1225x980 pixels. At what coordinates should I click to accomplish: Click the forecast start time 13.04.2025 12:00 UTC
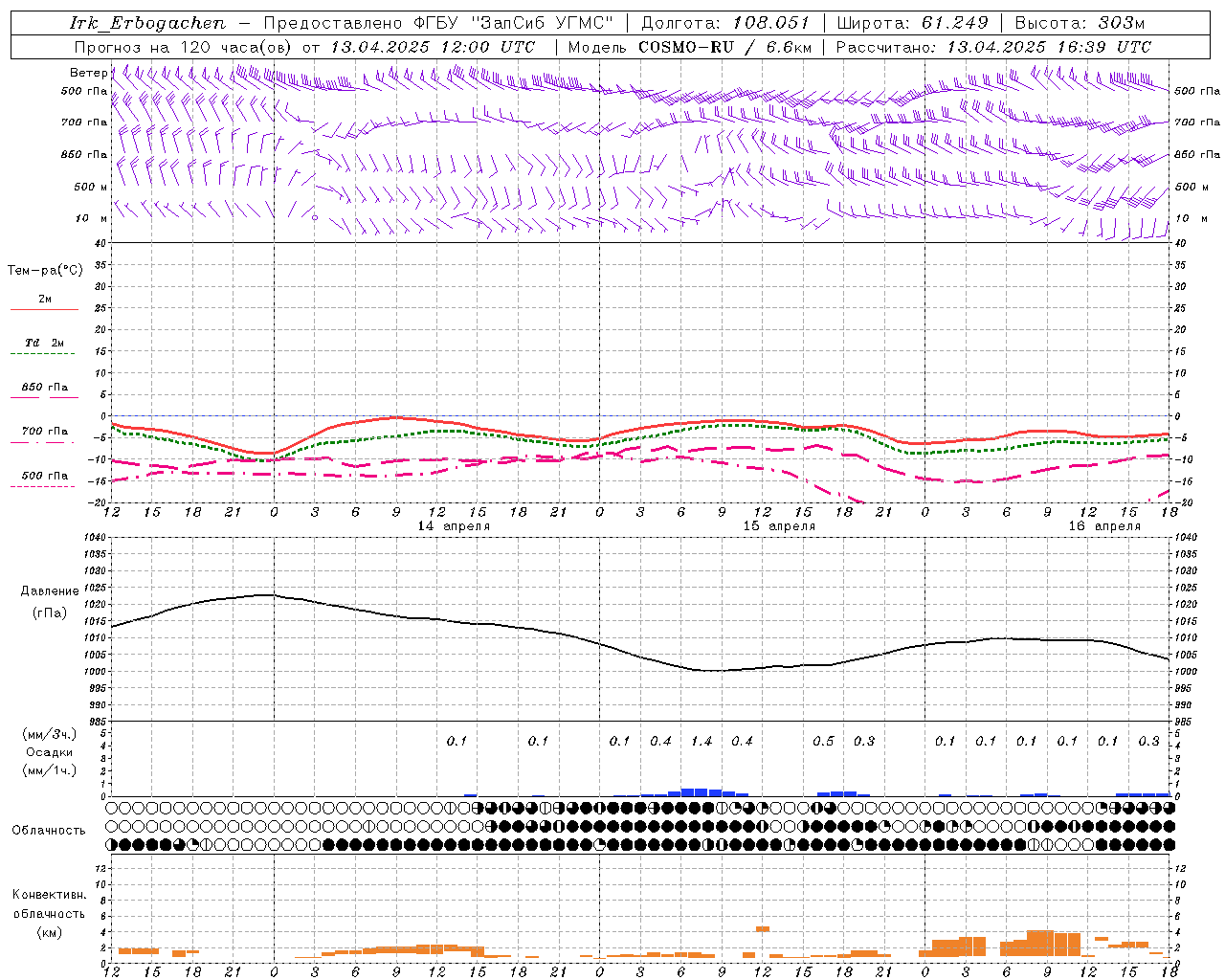click(x=433, y=47)
